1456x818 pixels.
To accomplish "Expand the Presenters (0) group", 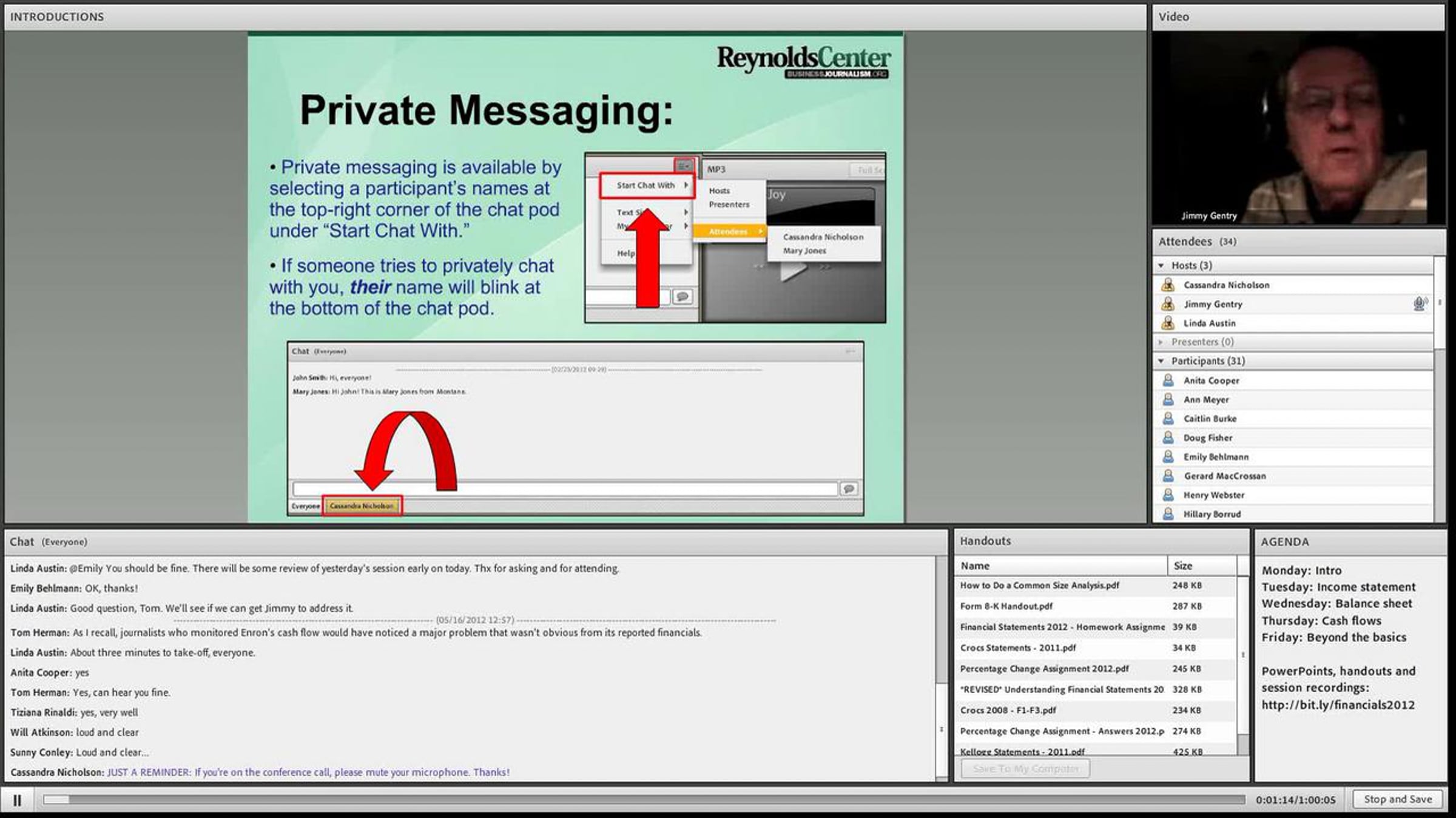I will 1161,342.
